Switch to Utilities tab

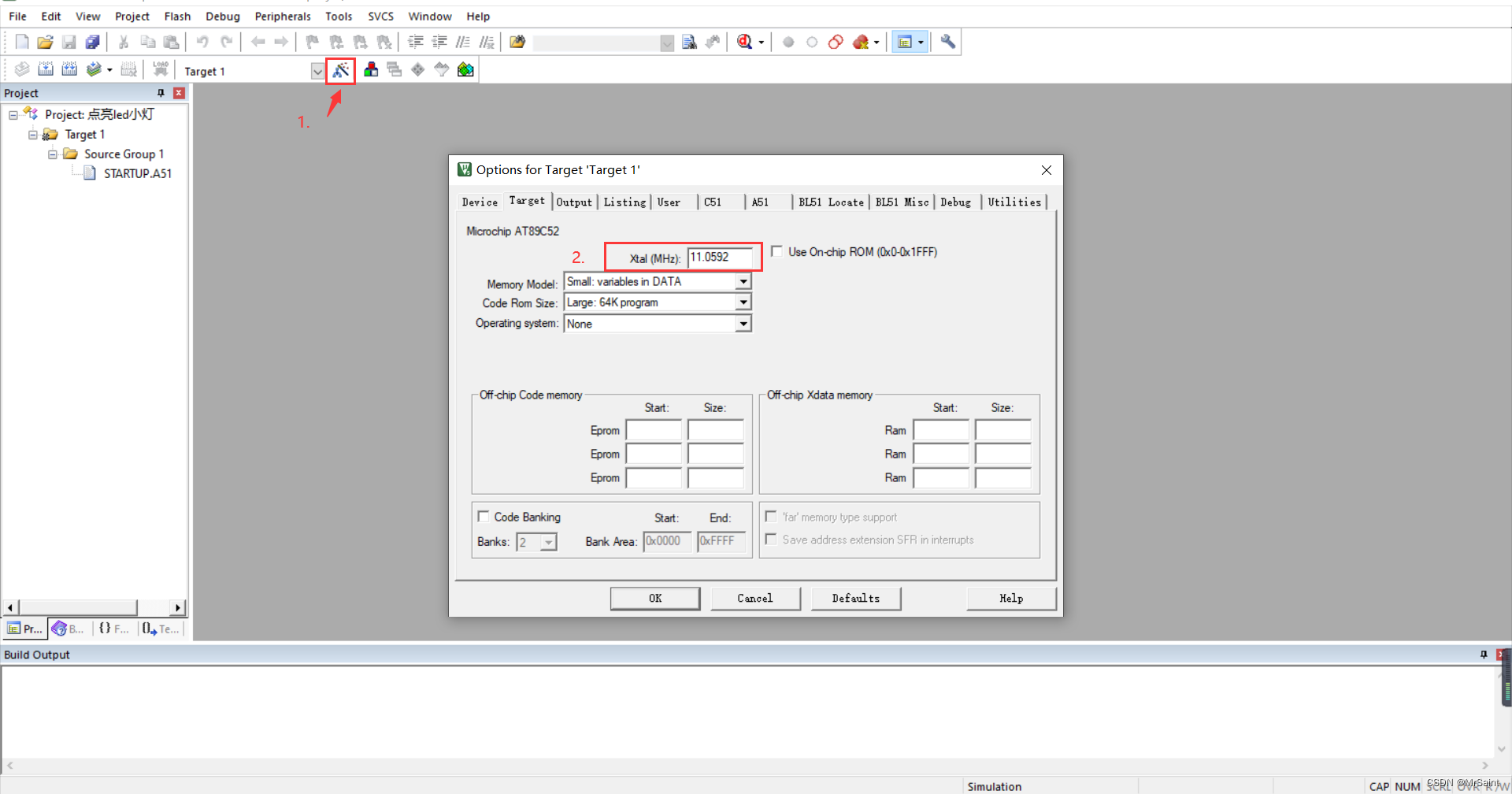[1014, 202]
